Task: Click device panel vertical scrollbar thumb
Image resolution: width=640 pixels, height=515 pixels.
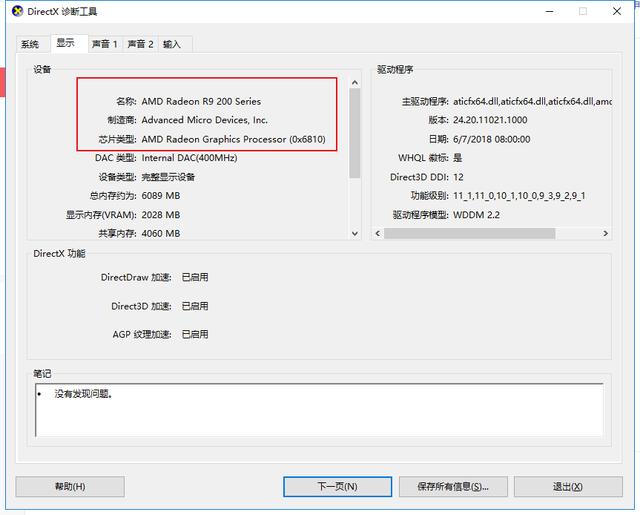Action: (x=355, y=133)
